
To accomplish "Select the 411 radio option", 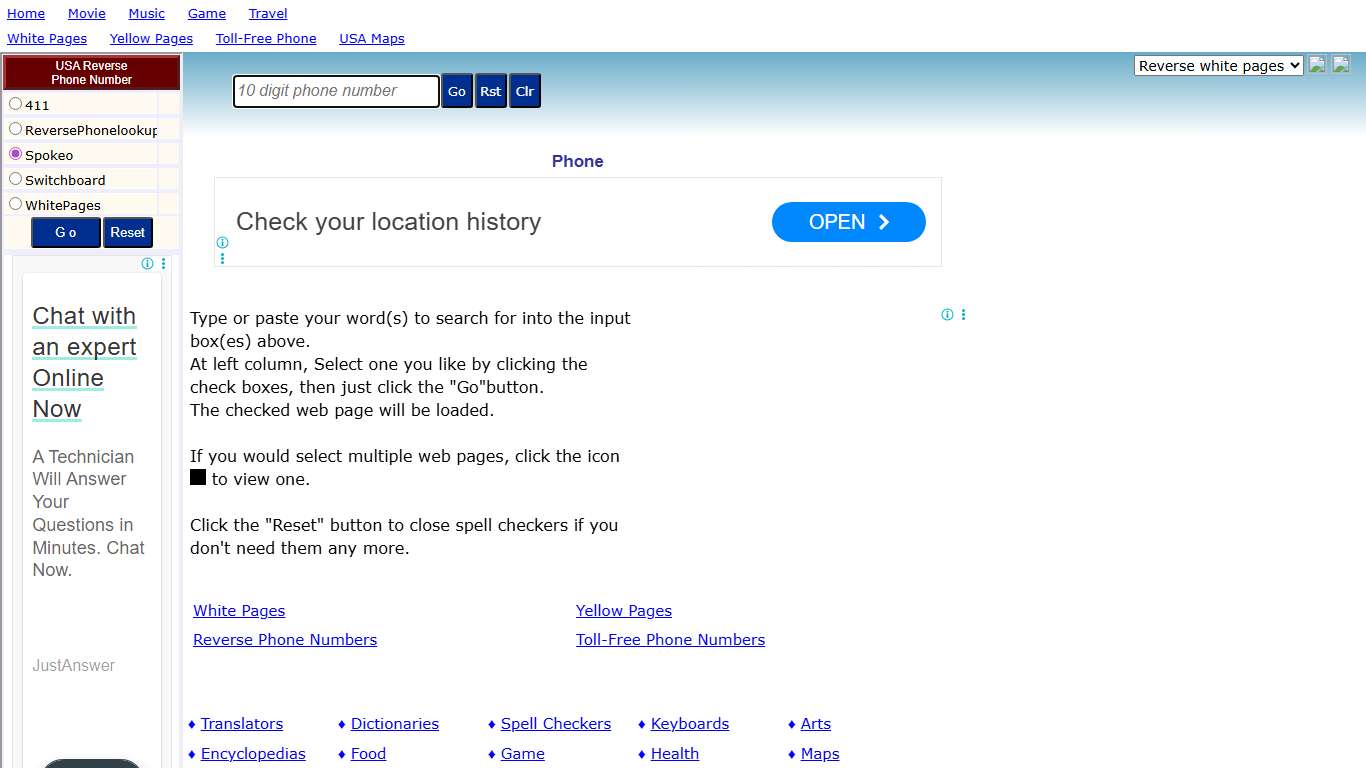I will click(16, 104).
